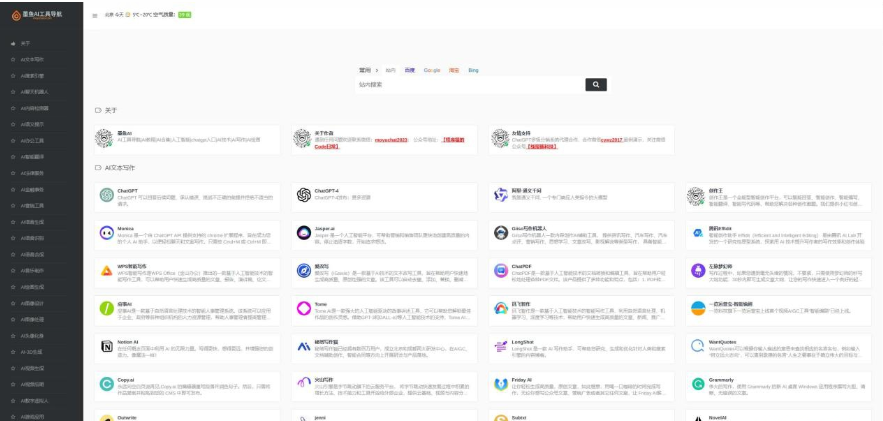Click the Jasper.ai logo icon
Screen dimensions: 883x421
(304, 232)
